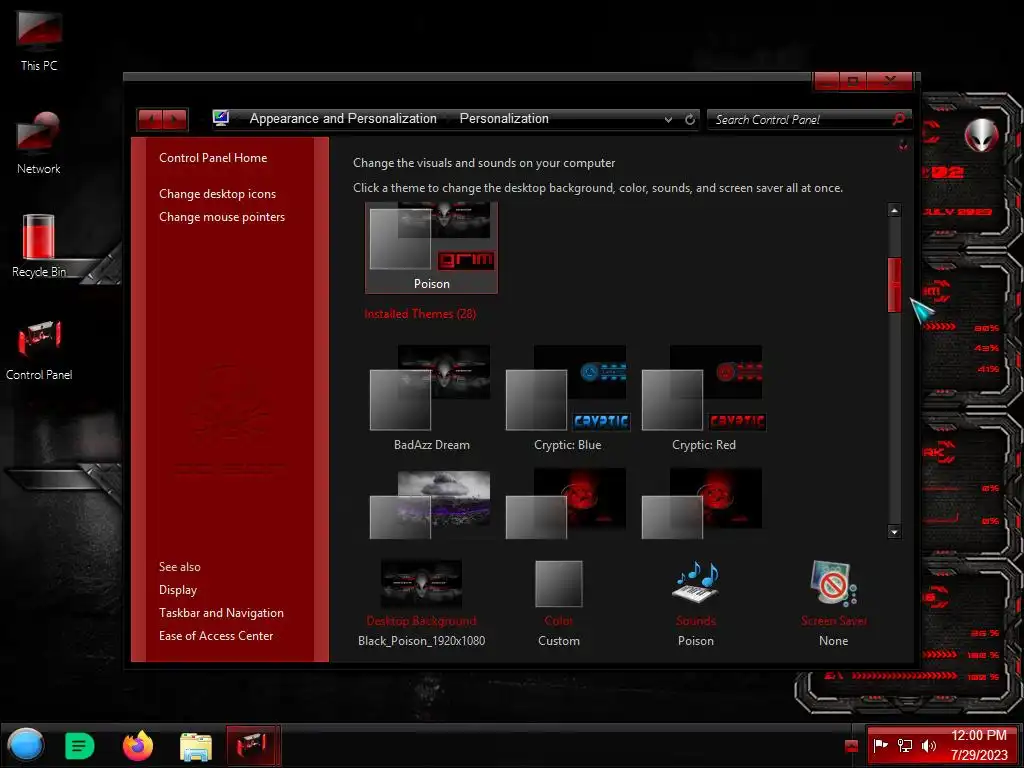1024x768 pixels.
Task: Open Change mouse pointers link
Action: (x=221, y=217)
